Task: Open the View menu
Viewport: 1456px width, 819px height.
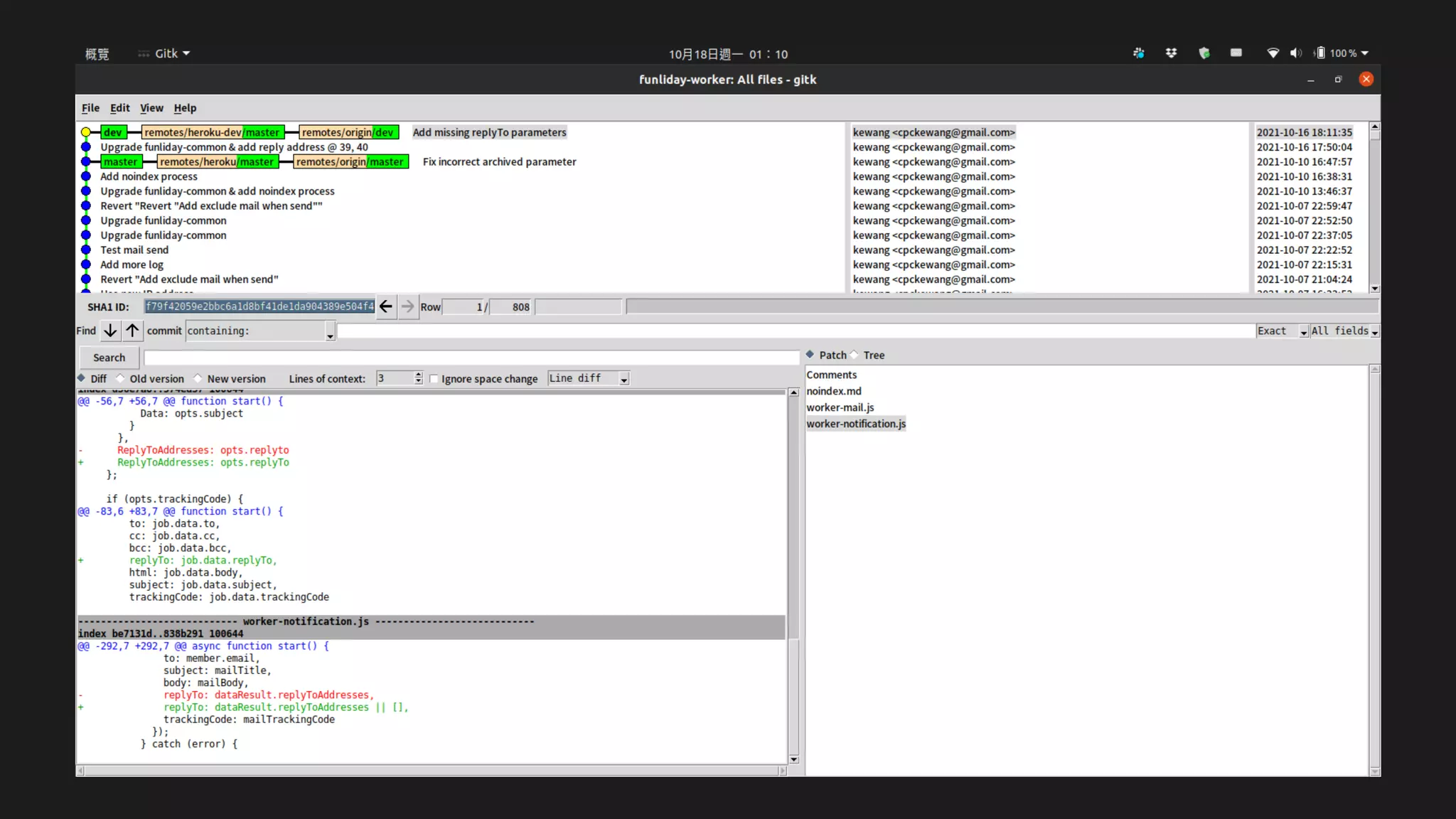Action: point(151,108)
